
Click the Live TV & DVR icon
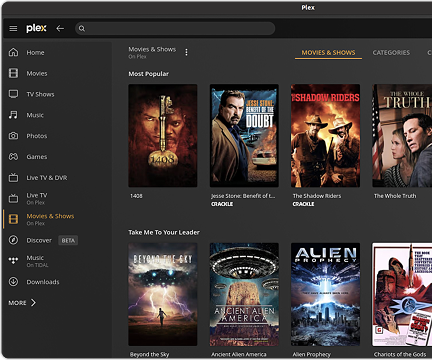pyautogui.click(x=13, y=177)
